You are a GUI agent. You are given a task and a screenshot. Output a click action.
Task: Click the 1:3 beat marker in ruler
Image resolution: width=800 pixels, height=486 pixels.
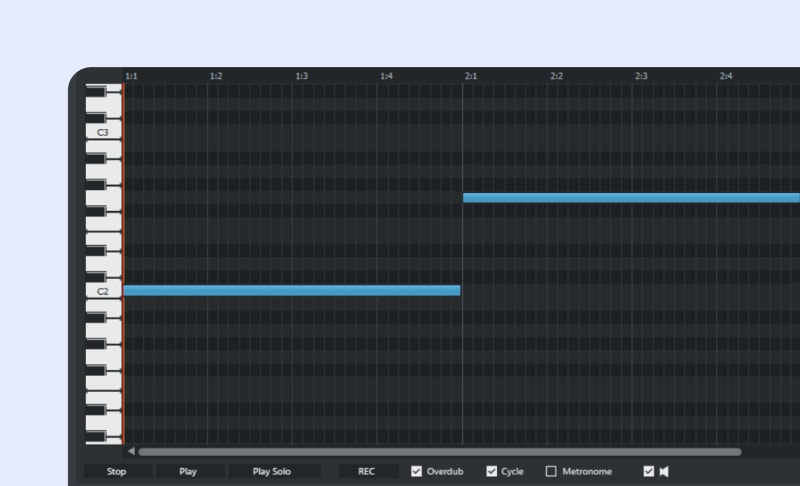click(301, 76)
